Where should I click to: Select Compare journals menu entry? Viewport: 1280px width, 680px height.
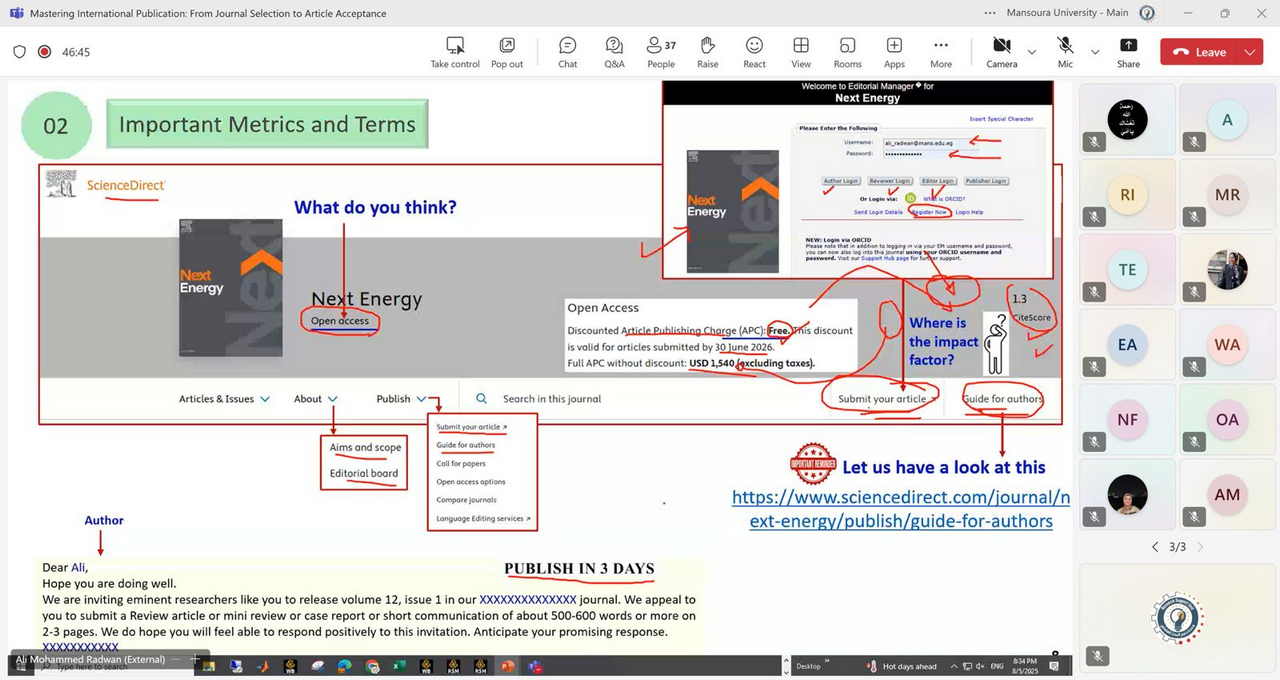point(466,500)
